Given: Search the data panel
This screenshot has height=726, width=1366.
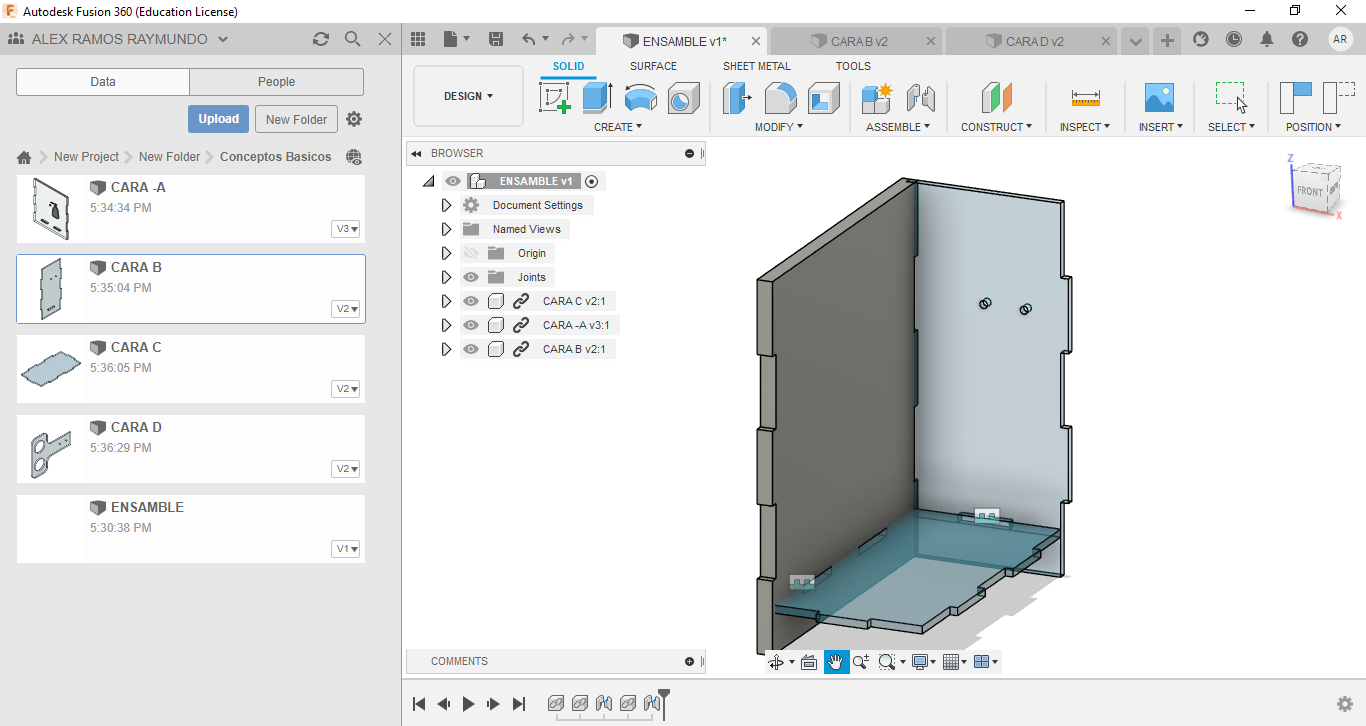Looking at the screenshot, I should pyautogui.click(x=353, y=39).
